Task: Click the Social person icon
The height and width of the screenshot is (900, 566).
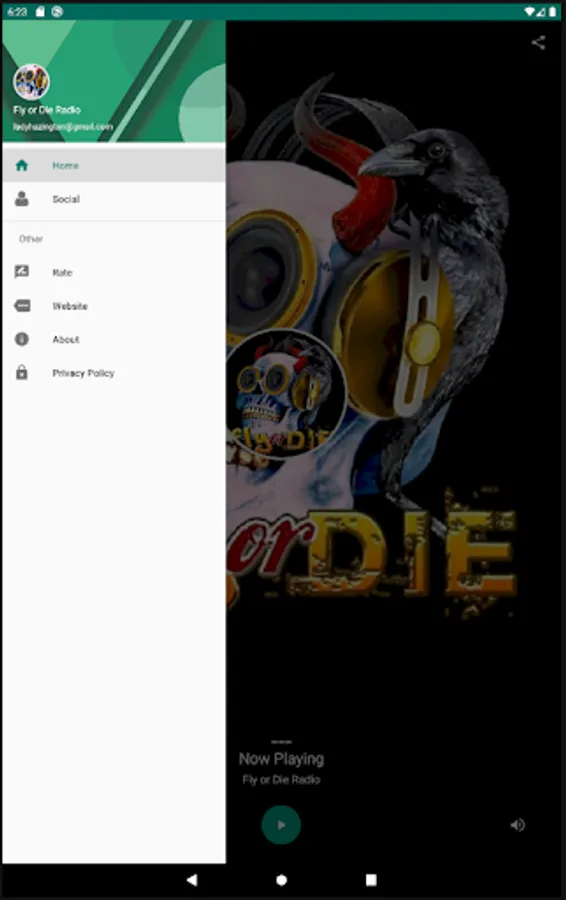Action: pos(22,199)
